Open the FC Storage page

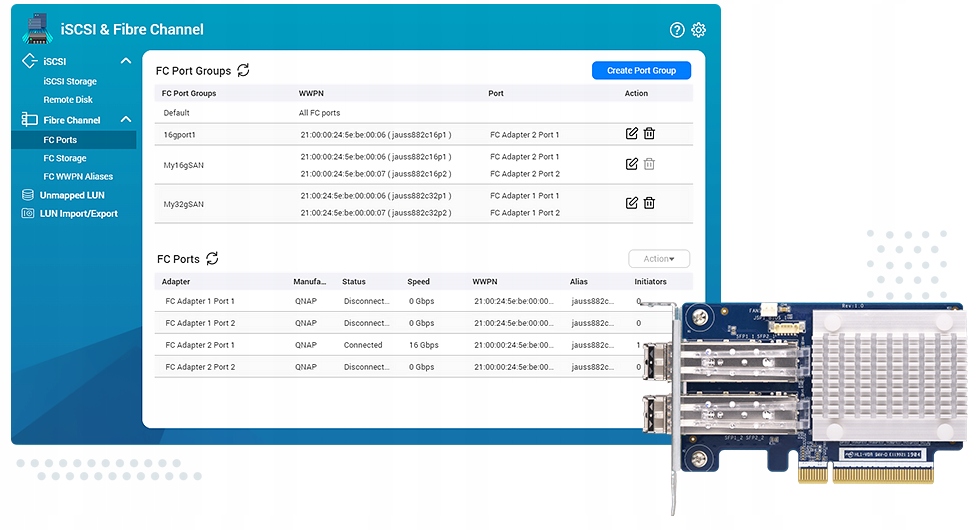point(65,158)
